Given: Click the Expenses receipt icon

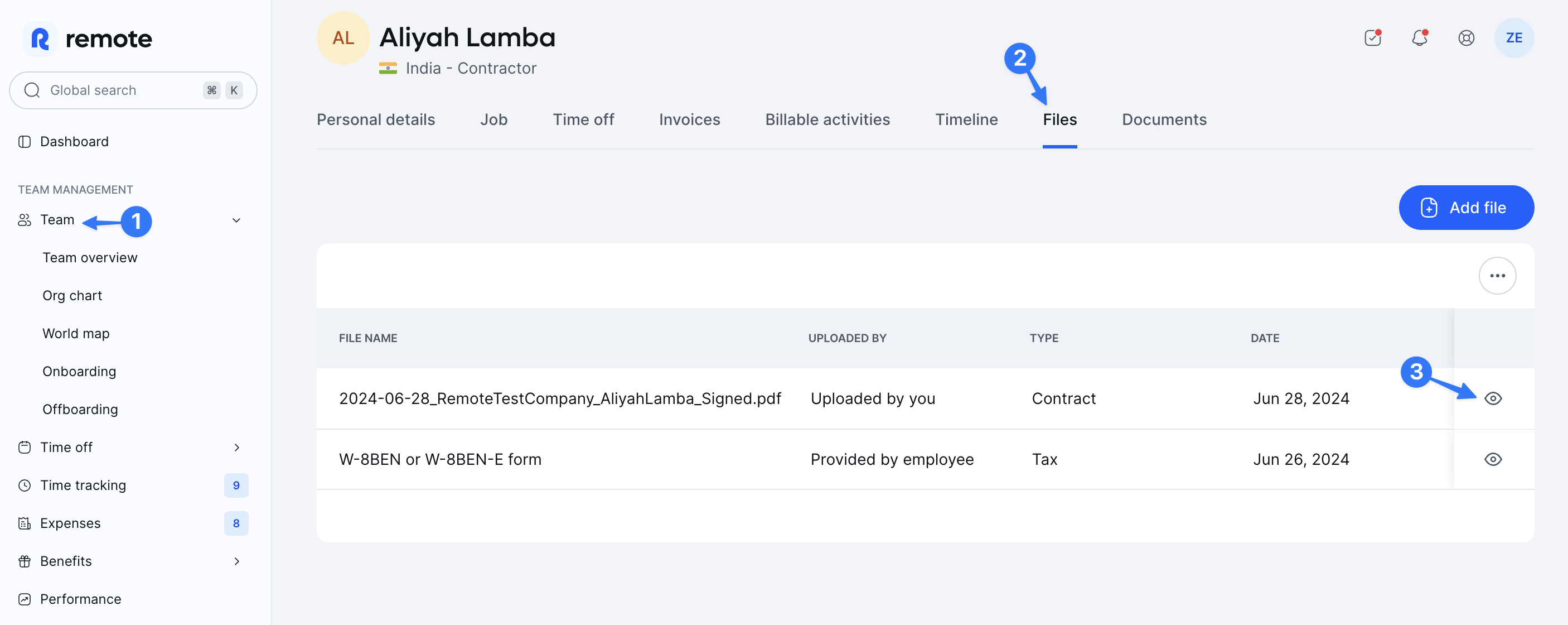Looking at the screenshot, I should [25, 523].
